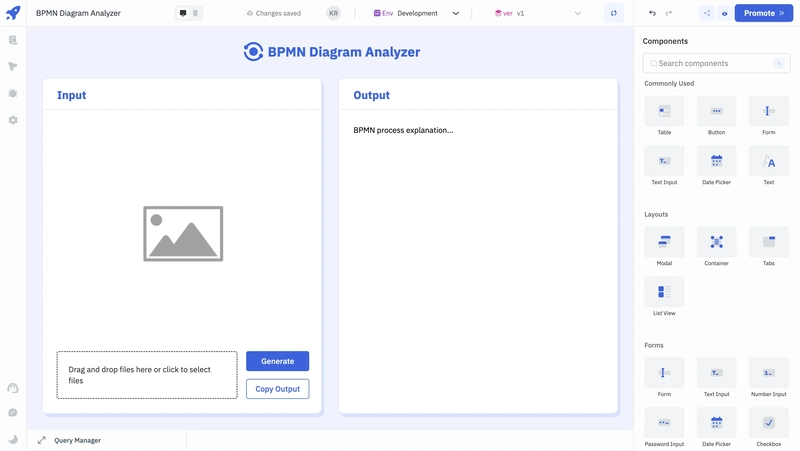Click the Changes saved status
The width and height of the screenshot is (800, 451).
[x=274, y=13]
